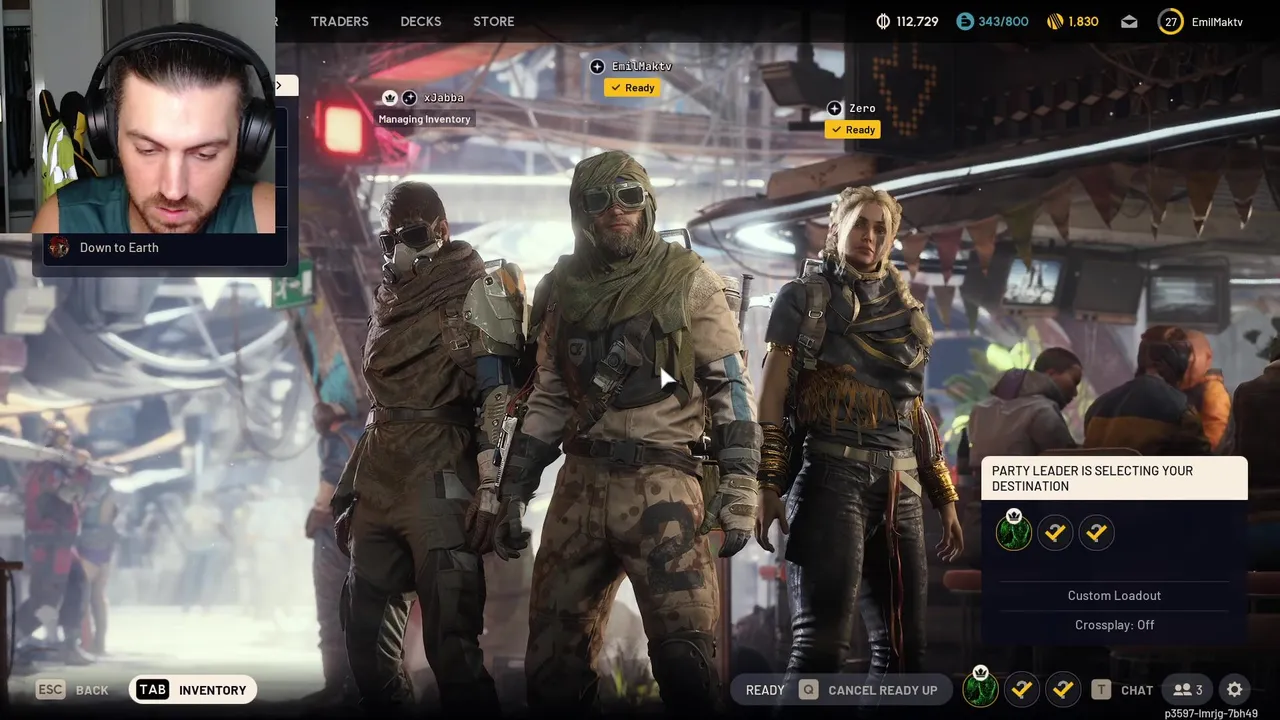Image resolution: width=1280 pixels, height=720 pixels.
Task: Click the green party leader avatar in bottom bar
Action: [x=980, y=688]
